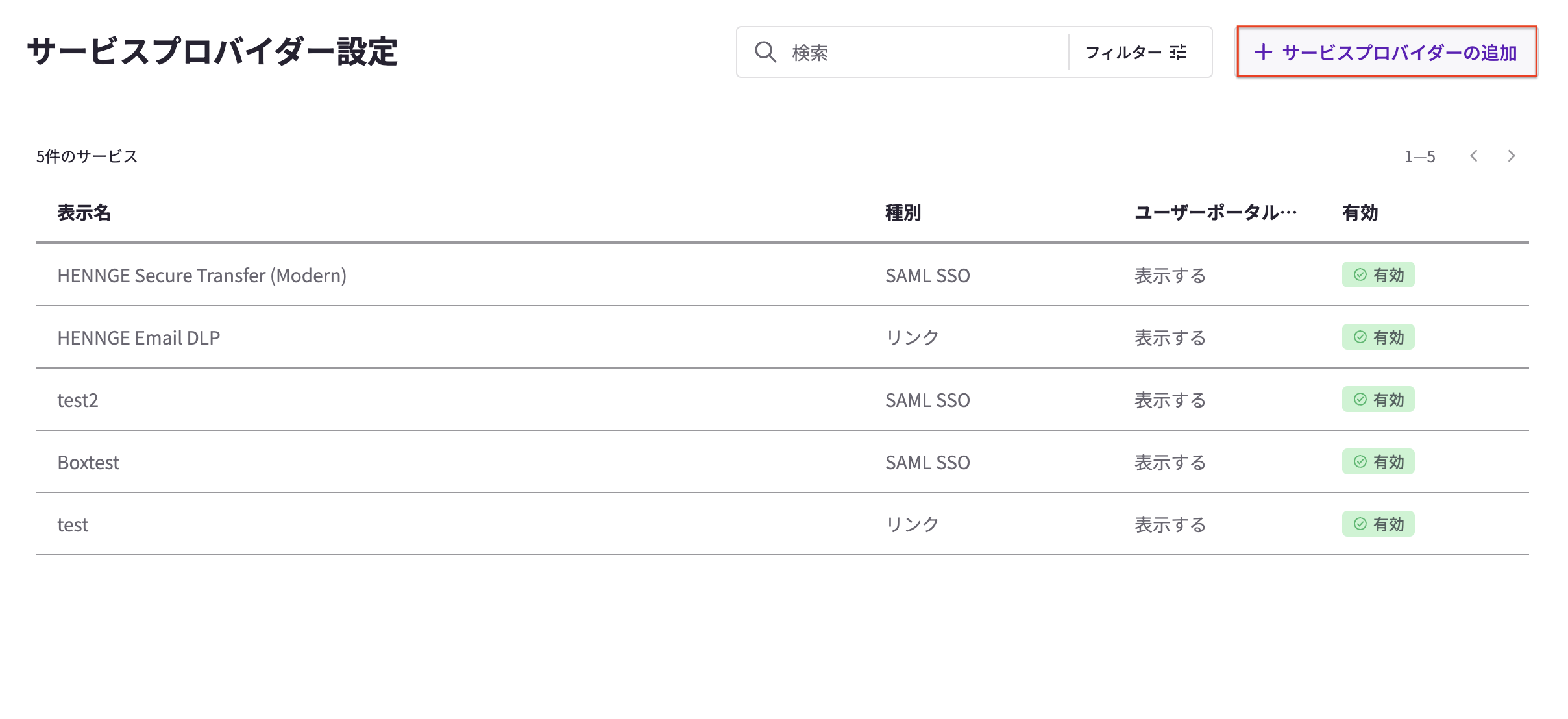
Task: Click サービスプロバイダーの追加 button
Action: (x=1386, y=52)
